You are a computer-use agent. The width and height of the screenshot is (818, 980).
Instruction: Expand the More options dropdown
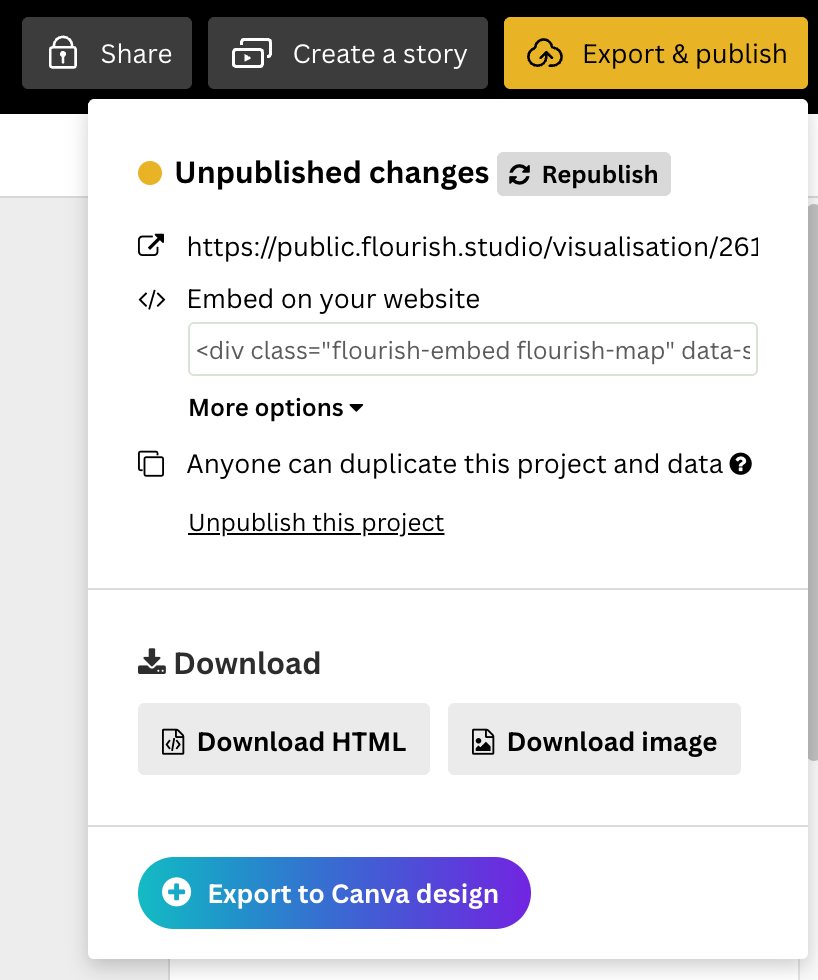[x=276, y=408]
